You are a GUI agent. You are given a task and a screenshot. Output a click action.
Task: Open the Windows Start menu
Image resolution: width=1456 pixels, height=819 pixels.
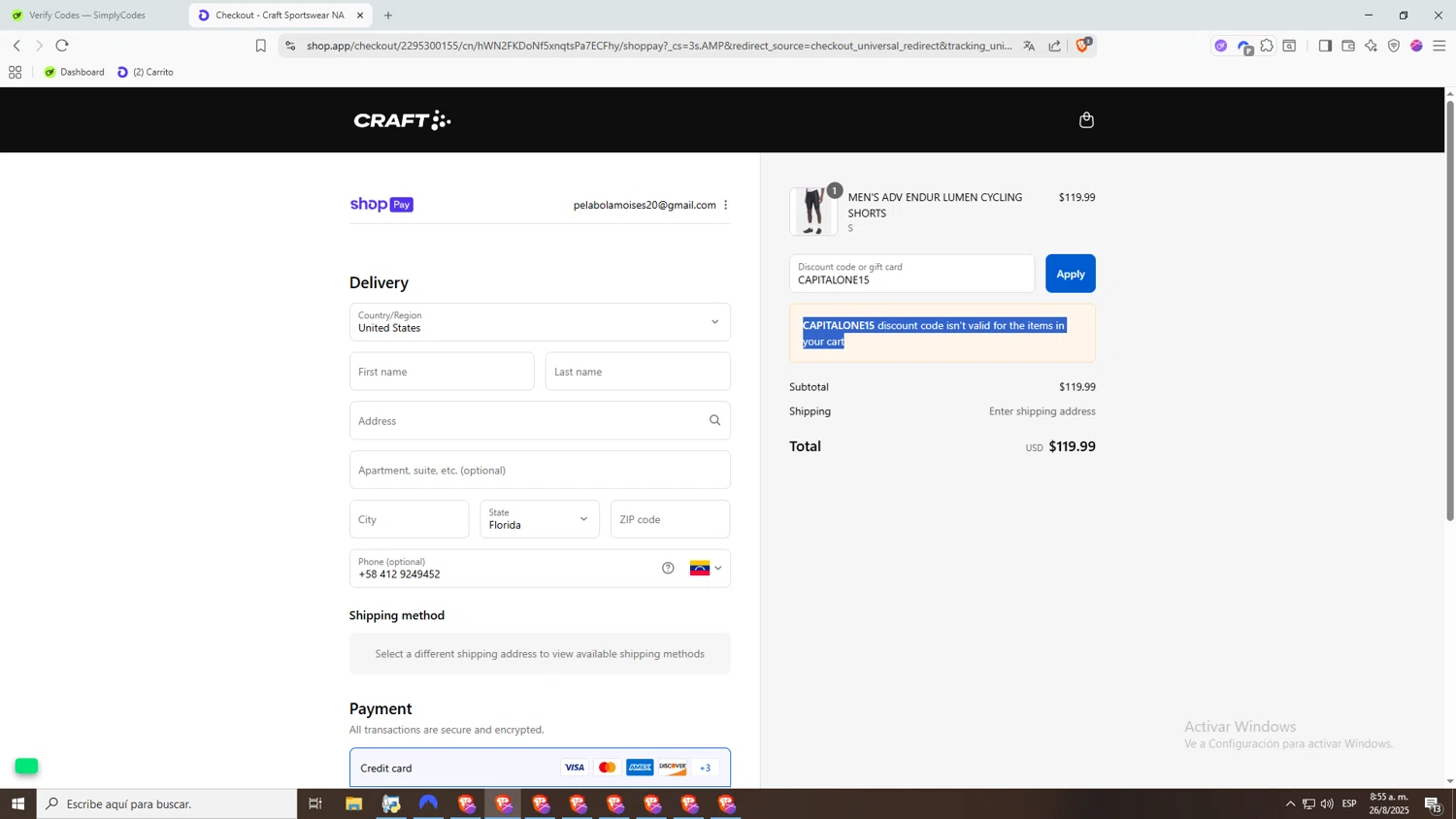coord(17,803)
